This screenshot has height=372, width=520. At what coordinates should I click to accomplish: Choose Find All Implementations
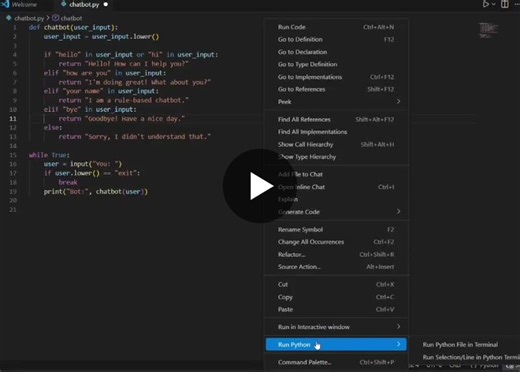click(x=336, y=132)
